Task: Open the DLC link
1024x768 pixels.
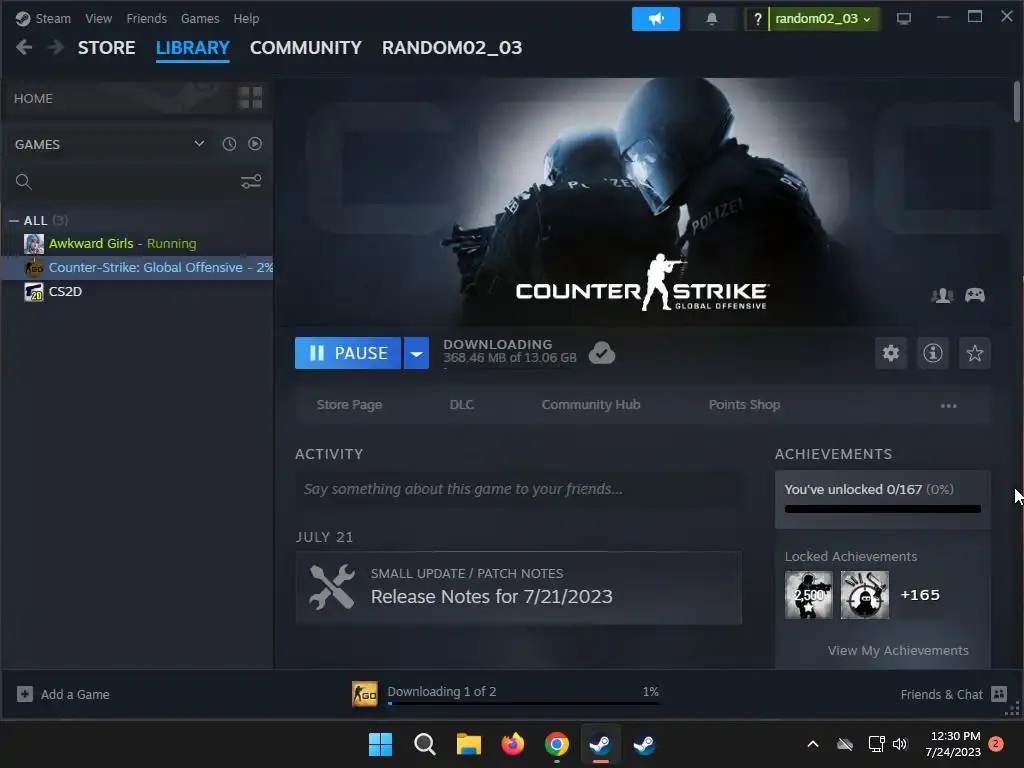Action: 462,405
